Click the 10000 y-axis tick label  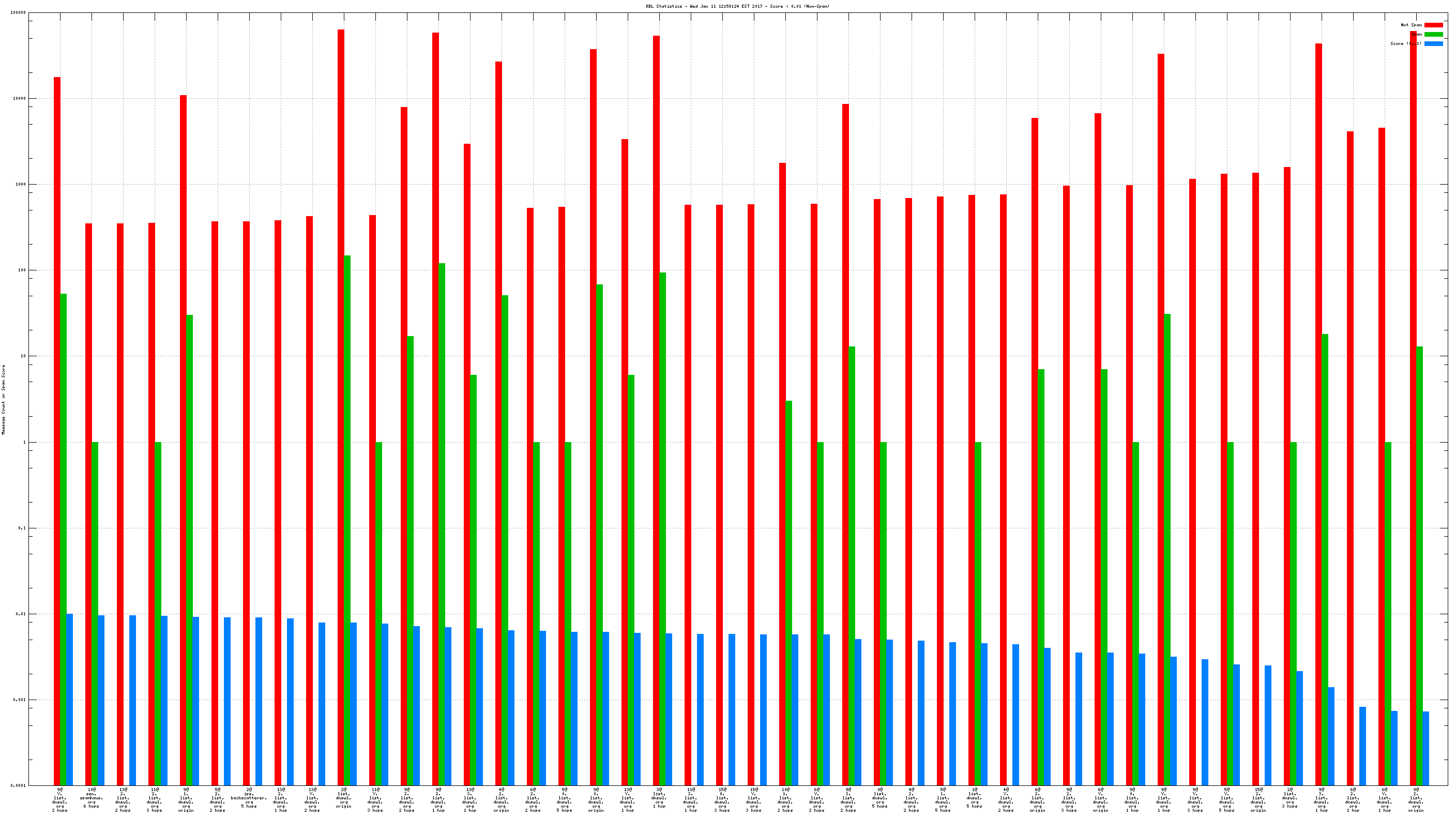(20, 98)
